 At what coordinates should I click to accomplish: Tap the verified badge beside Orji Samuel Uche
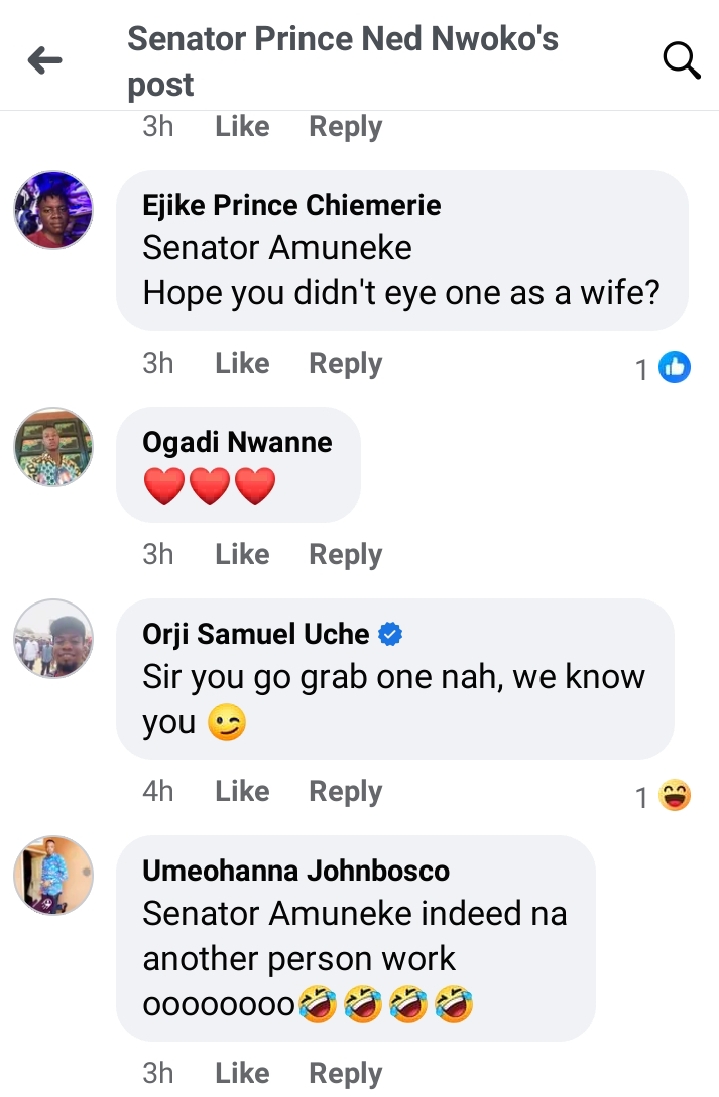391,633
